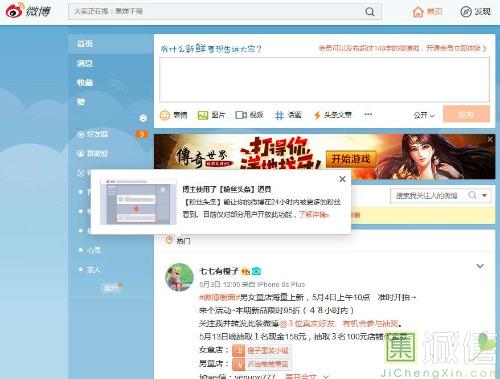Insert an emoji with the 表情 smiley icon
This screenshot has height=379, width=500.
173,115
